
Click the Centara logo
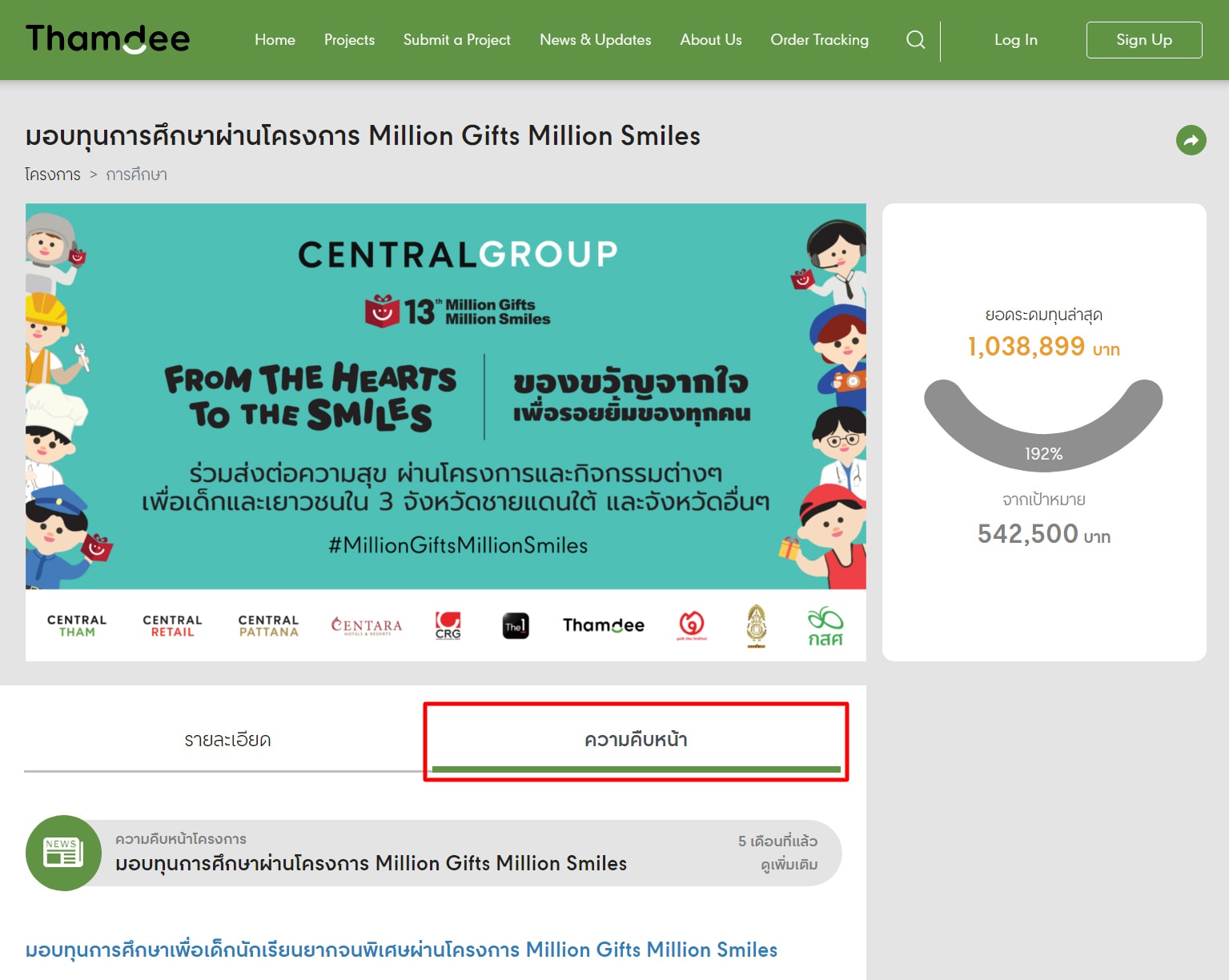click(x=367, y=625)
